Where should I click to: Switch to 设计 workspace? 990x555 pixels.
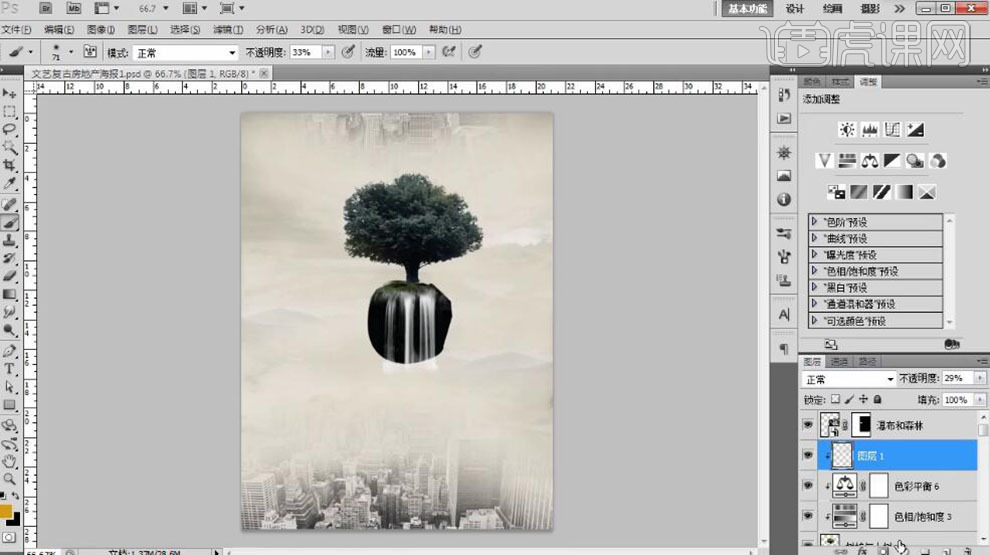point(794,8)
